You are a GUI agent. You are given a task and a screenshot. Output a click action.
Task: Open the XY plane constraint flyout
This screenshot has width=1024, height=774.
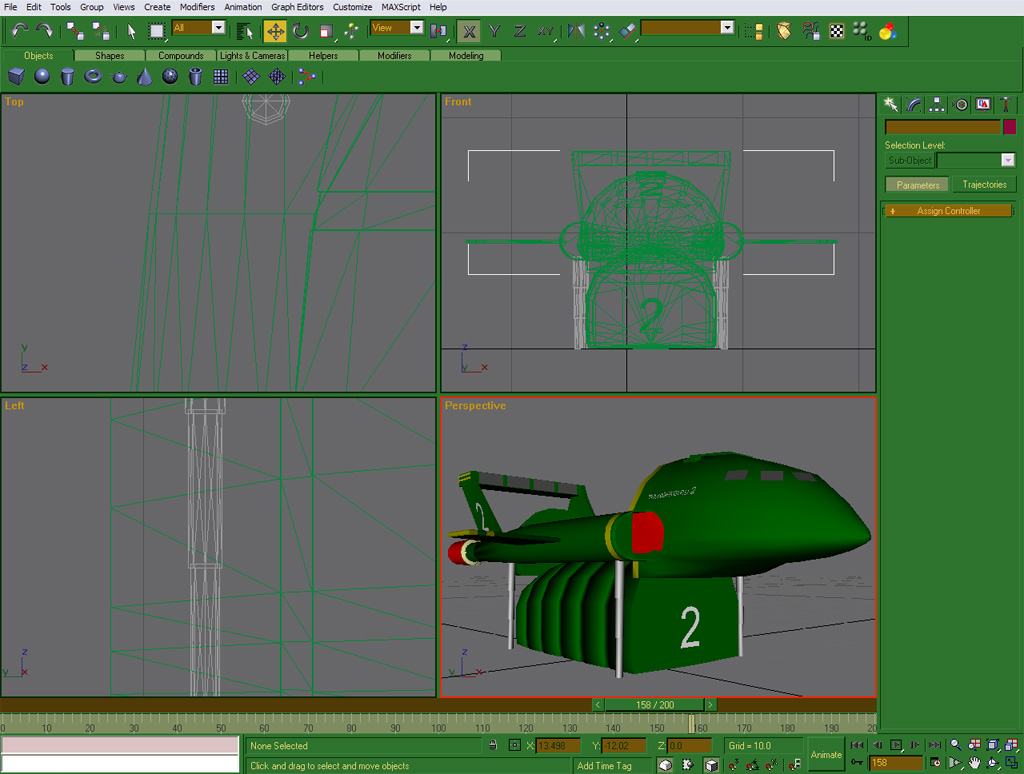coord(545,31)
